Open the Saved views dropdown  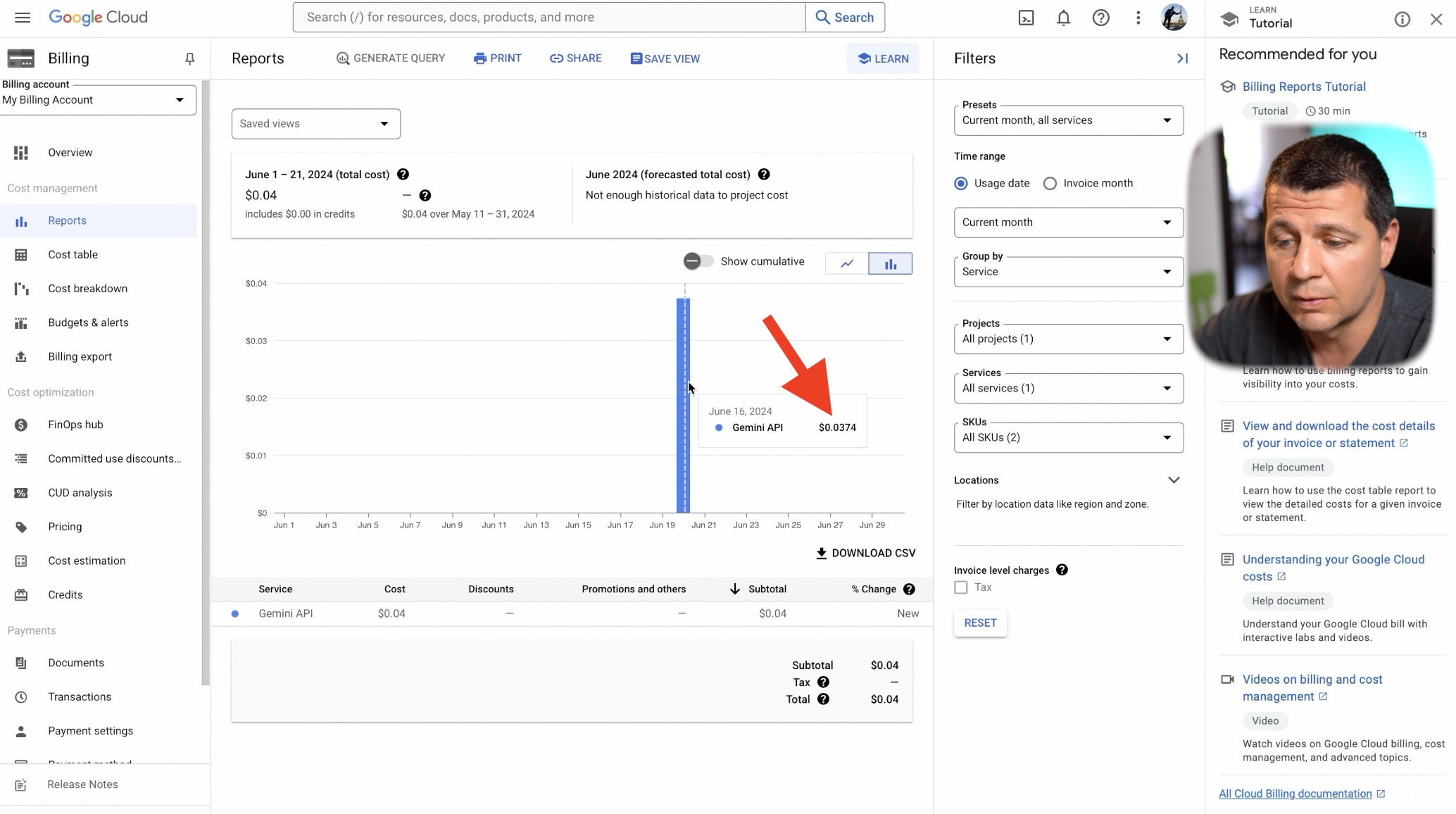315,124
